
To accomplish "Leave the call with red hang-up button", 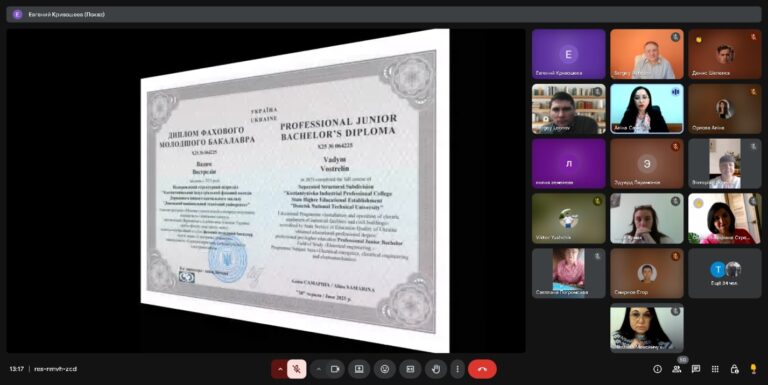I will (482, 369).
